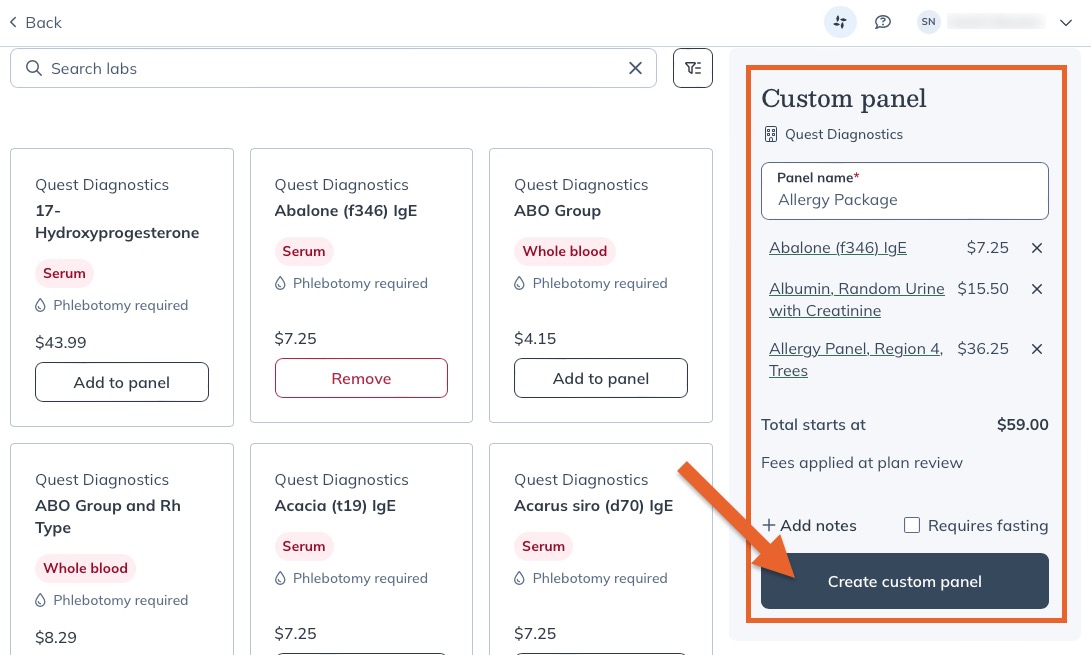Click Create custom panel button
The width and height of the screenshot is (1091, 655).
coord(905,581)
